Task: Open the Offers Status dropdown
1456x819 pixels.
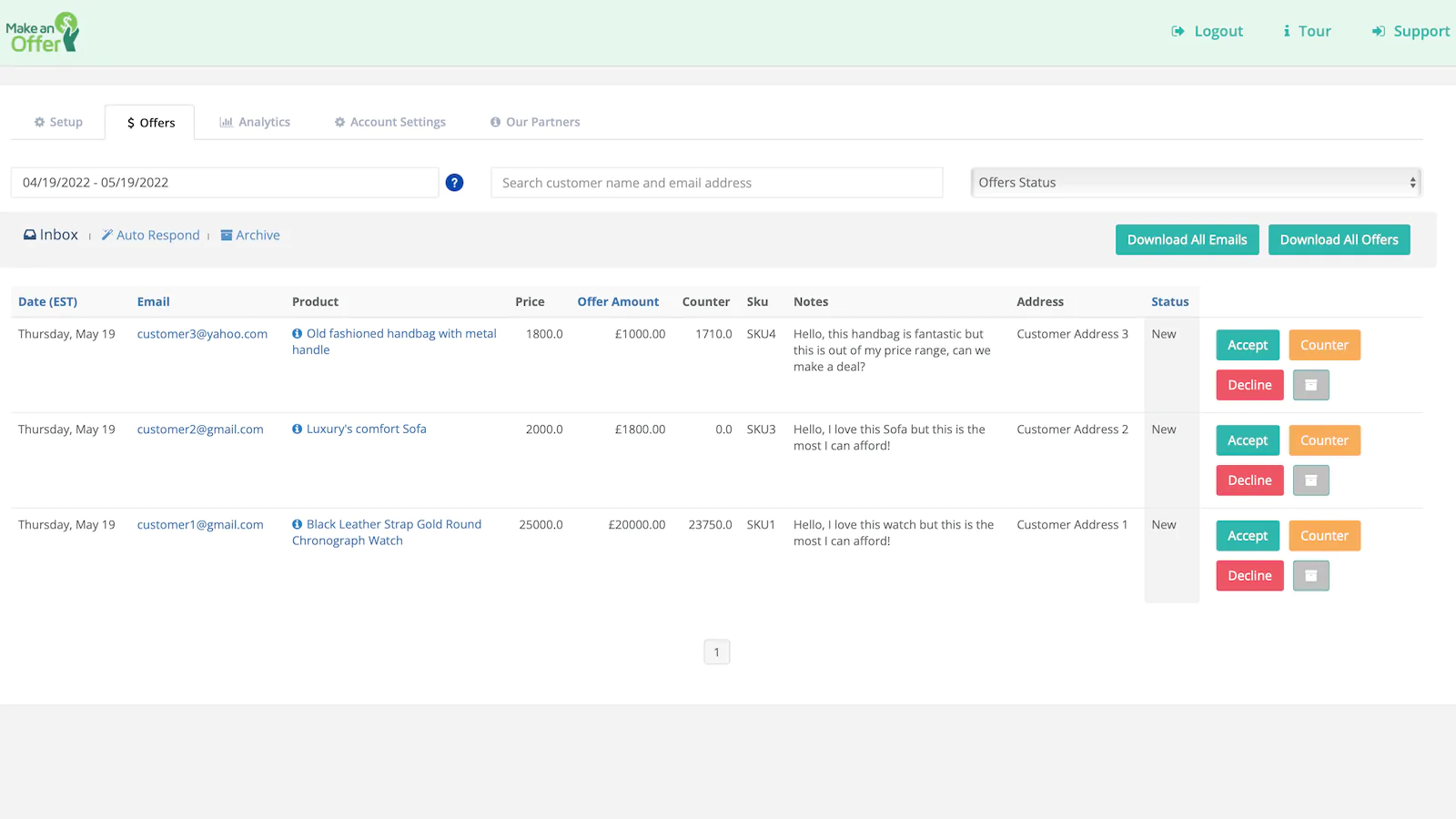Action: click(x=1195, y=183)
